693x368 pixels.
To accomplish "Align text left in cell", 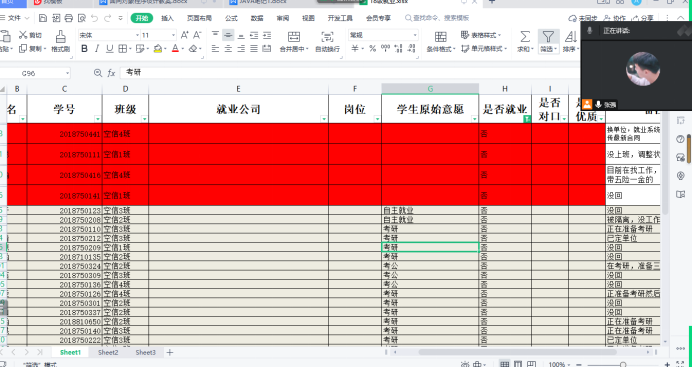I will pyautogui.click(x=215, y=49).
